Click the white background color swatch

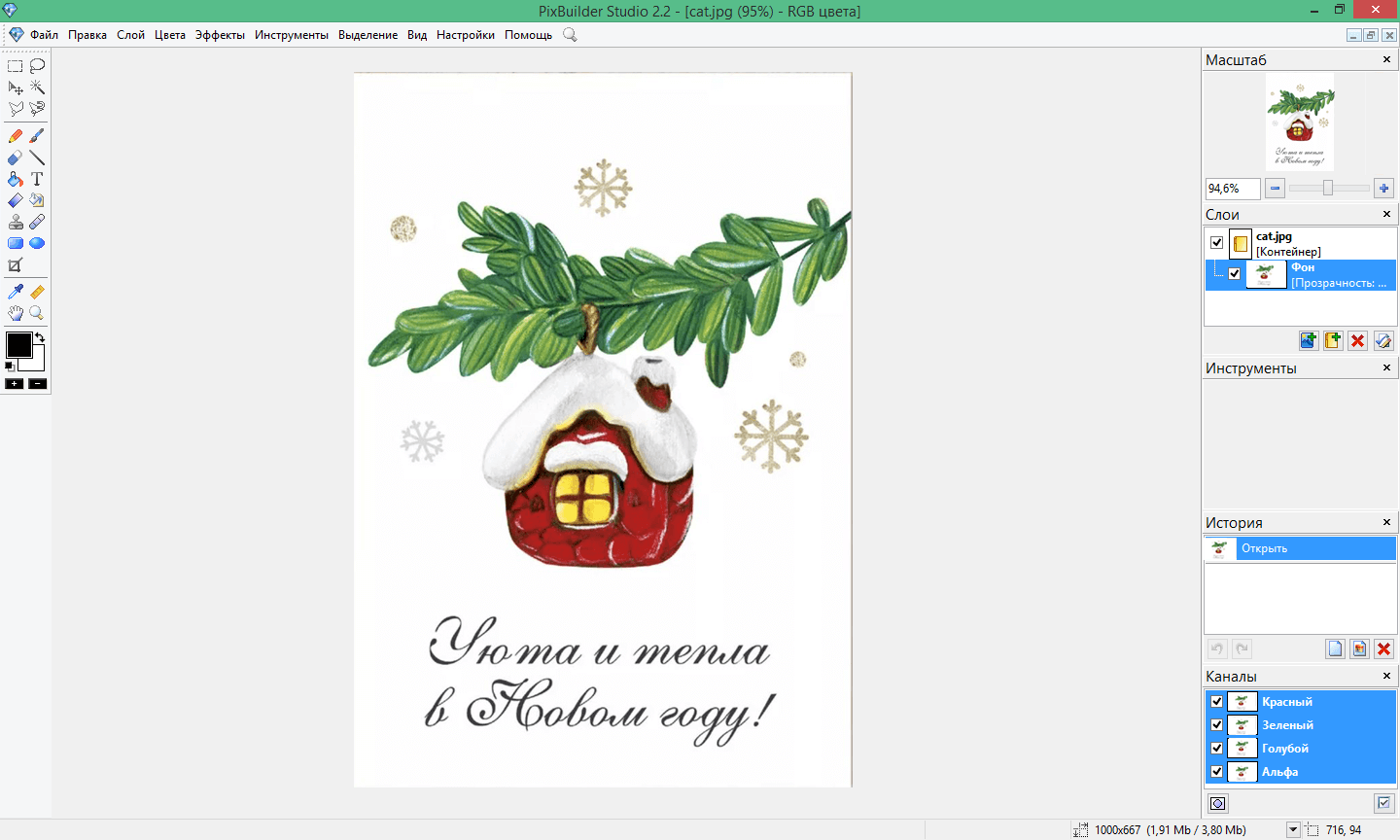pyautogui.click(x=38, y=364)
